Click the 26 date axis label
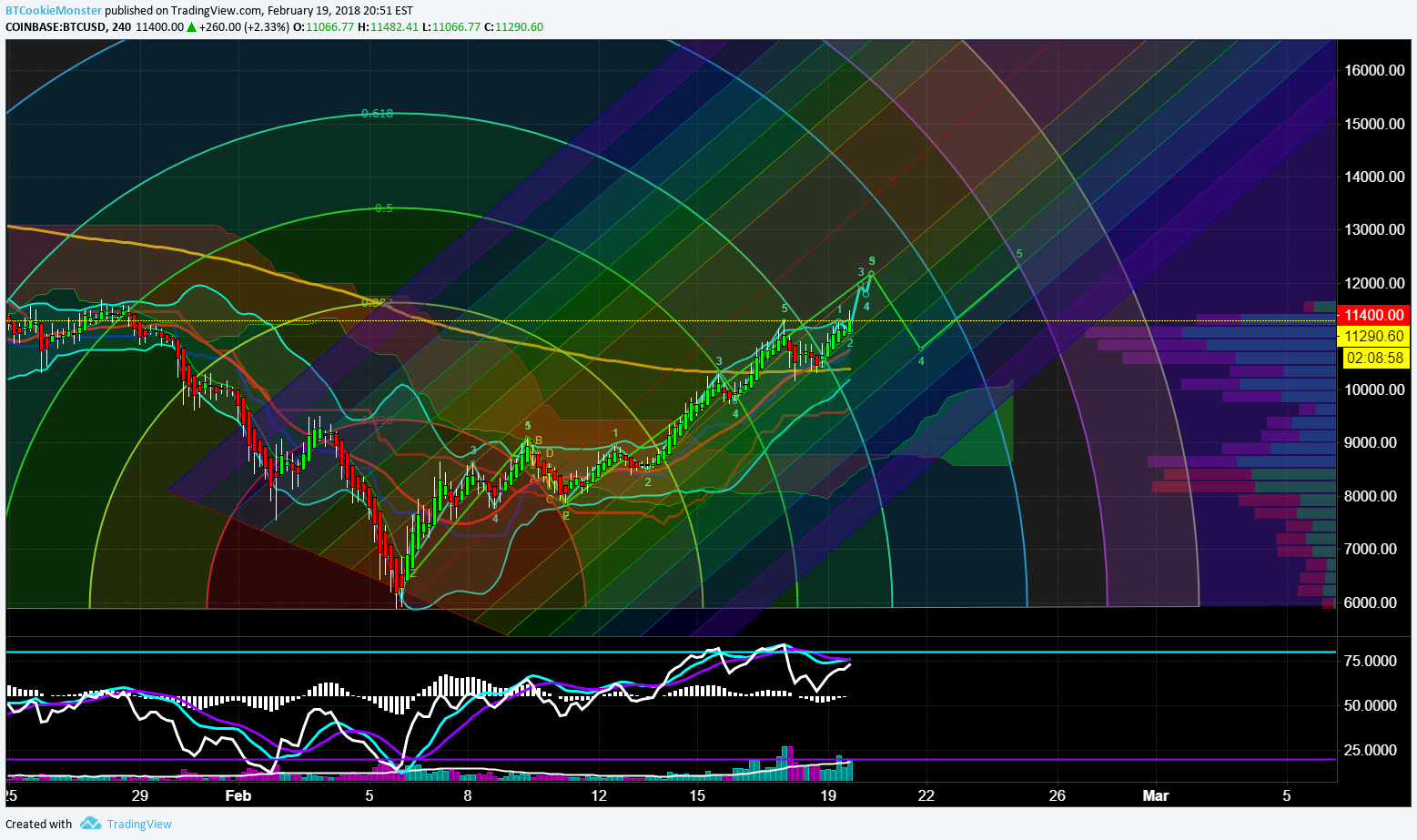 pos(1058,795)
